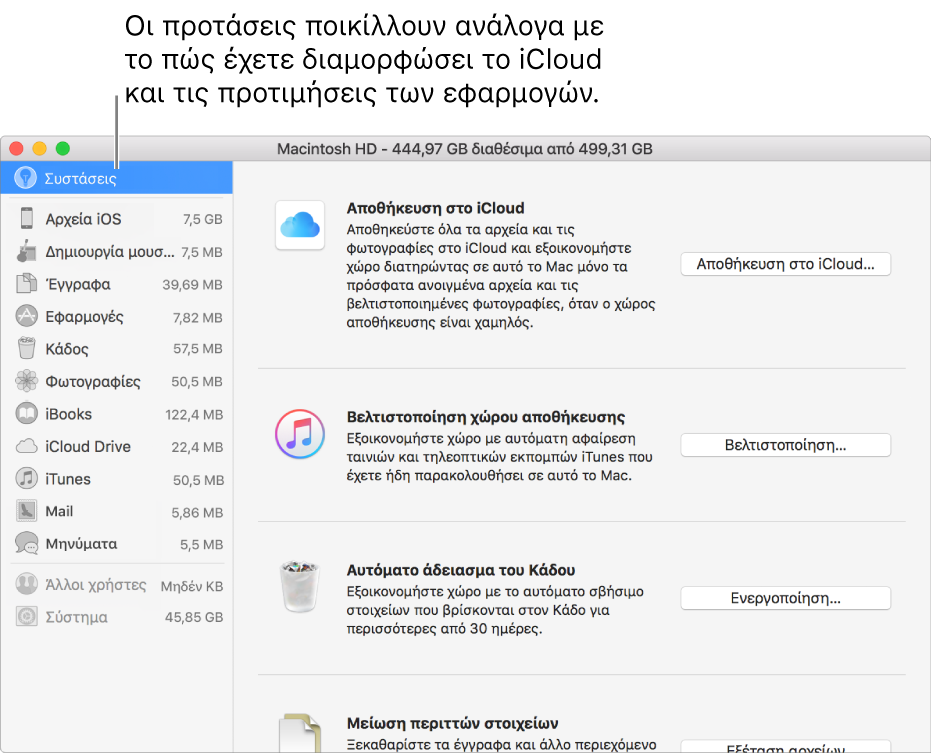Open the Έγγραφα category
931x753 pixels.
[x=116, y=284]
